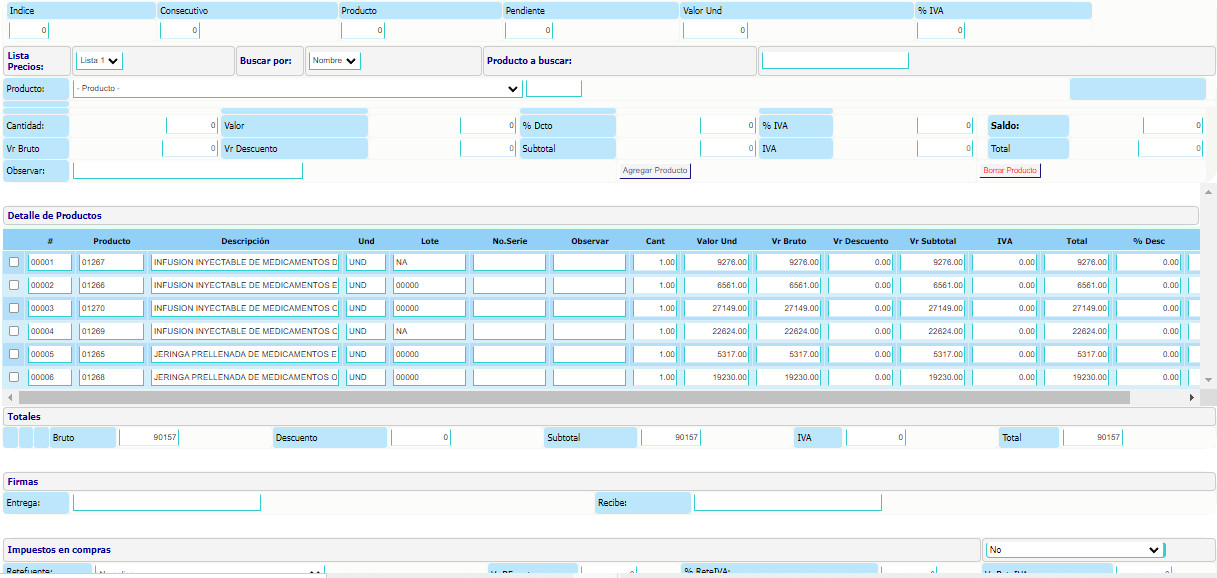Open Impuestos en compras No dropdown

pyautogui.click(x=1073, y=550)
